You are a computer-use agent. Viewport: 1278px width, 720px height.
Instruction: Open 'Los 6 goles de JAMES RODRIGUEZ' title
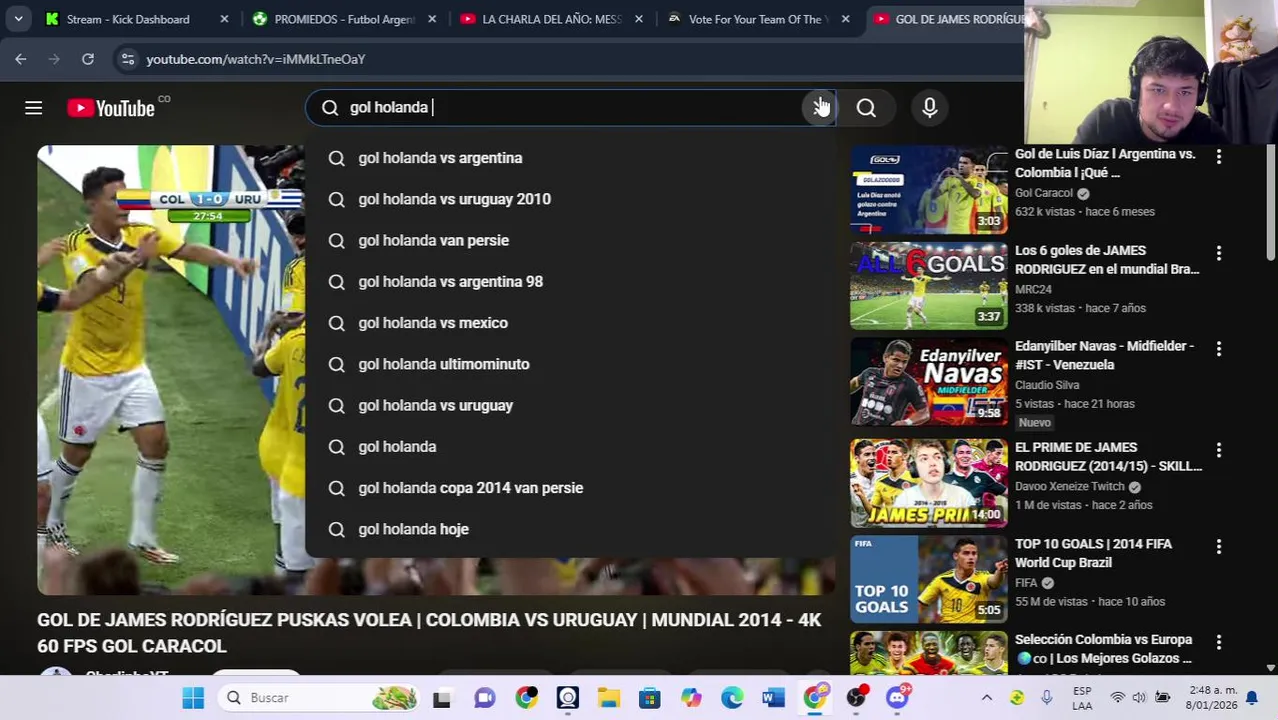pos(1107,260)
